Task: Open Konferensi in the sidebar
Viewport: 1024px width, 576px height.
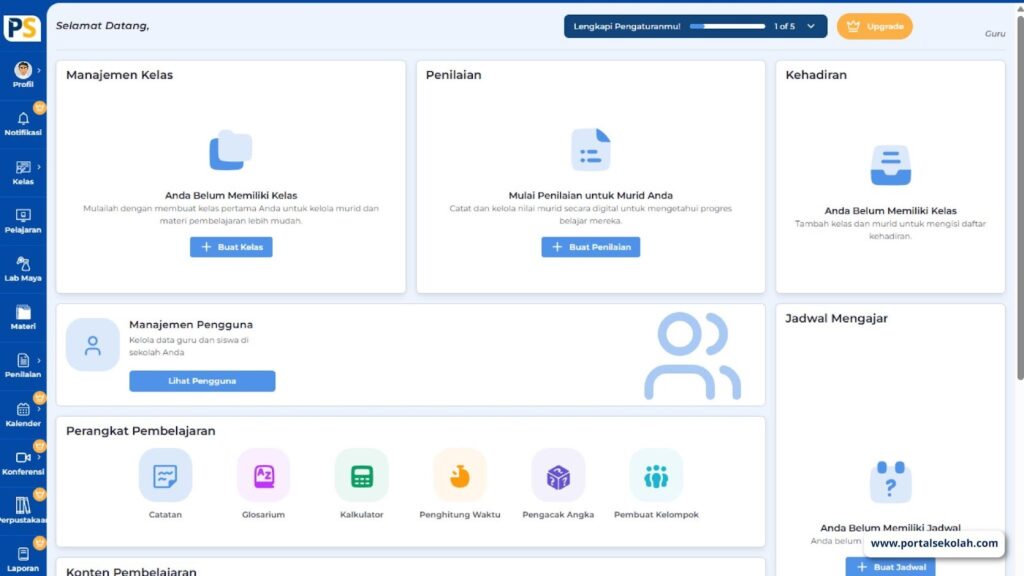Action: tap(23, 461)
